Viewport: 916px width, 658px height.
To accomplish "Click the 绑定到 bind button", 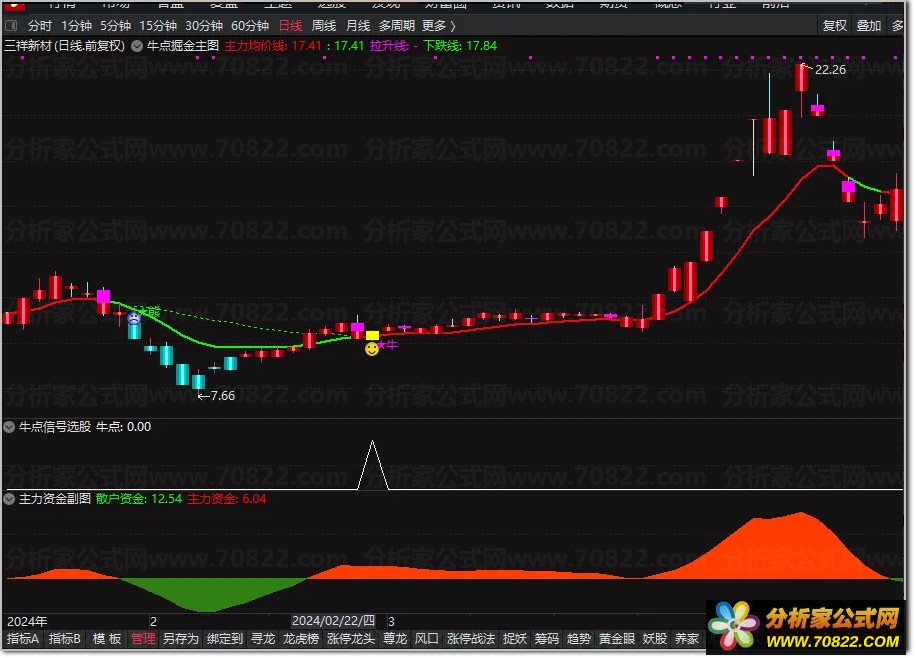I will pyautogui.click(x=224, y=639).
